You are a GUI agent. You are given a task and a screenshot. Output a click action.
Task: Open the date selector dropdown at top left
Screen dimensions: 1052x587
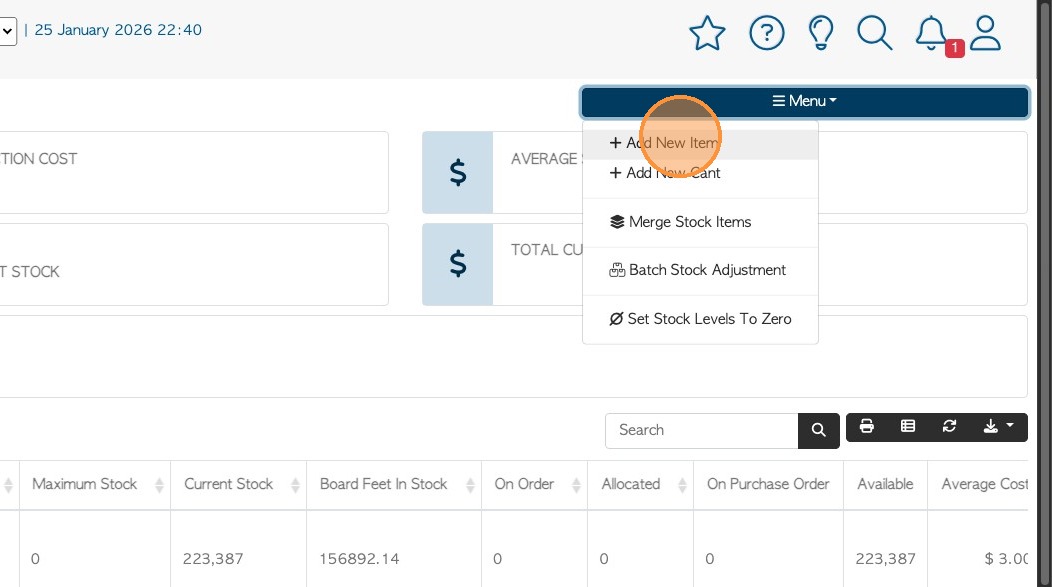7,31
